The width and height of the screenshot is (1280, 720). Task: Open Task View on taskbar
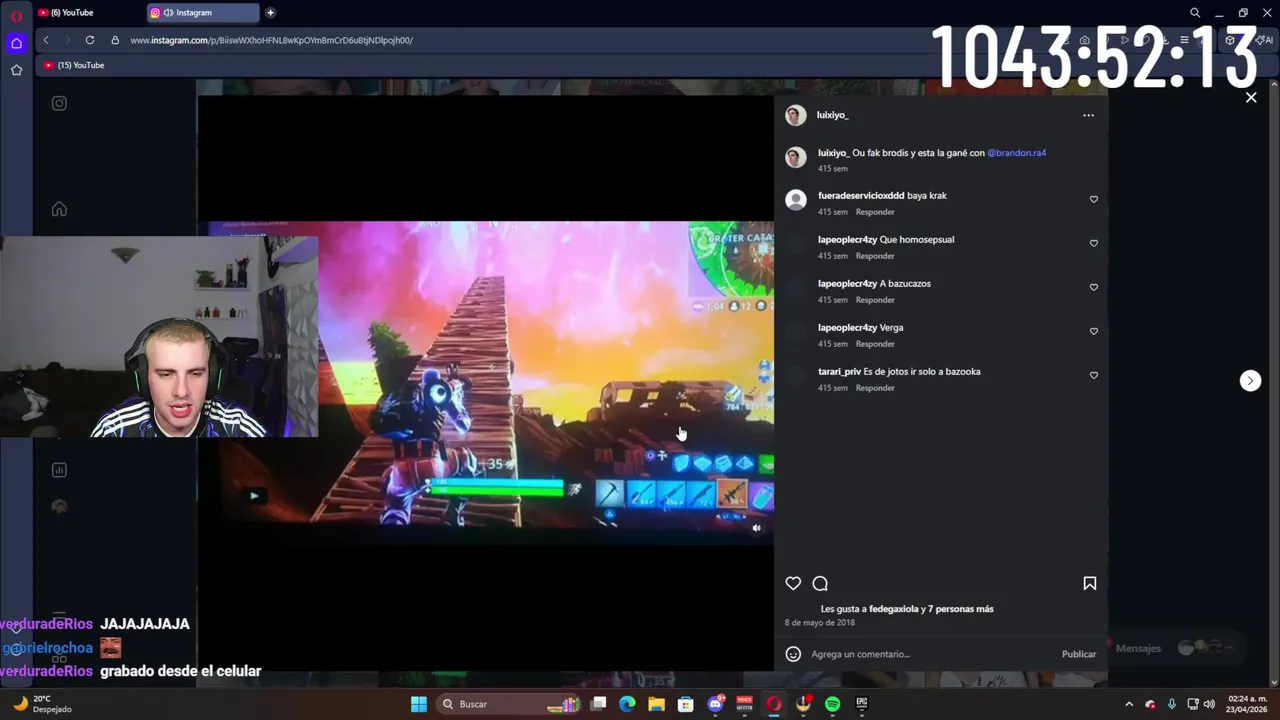598,704
